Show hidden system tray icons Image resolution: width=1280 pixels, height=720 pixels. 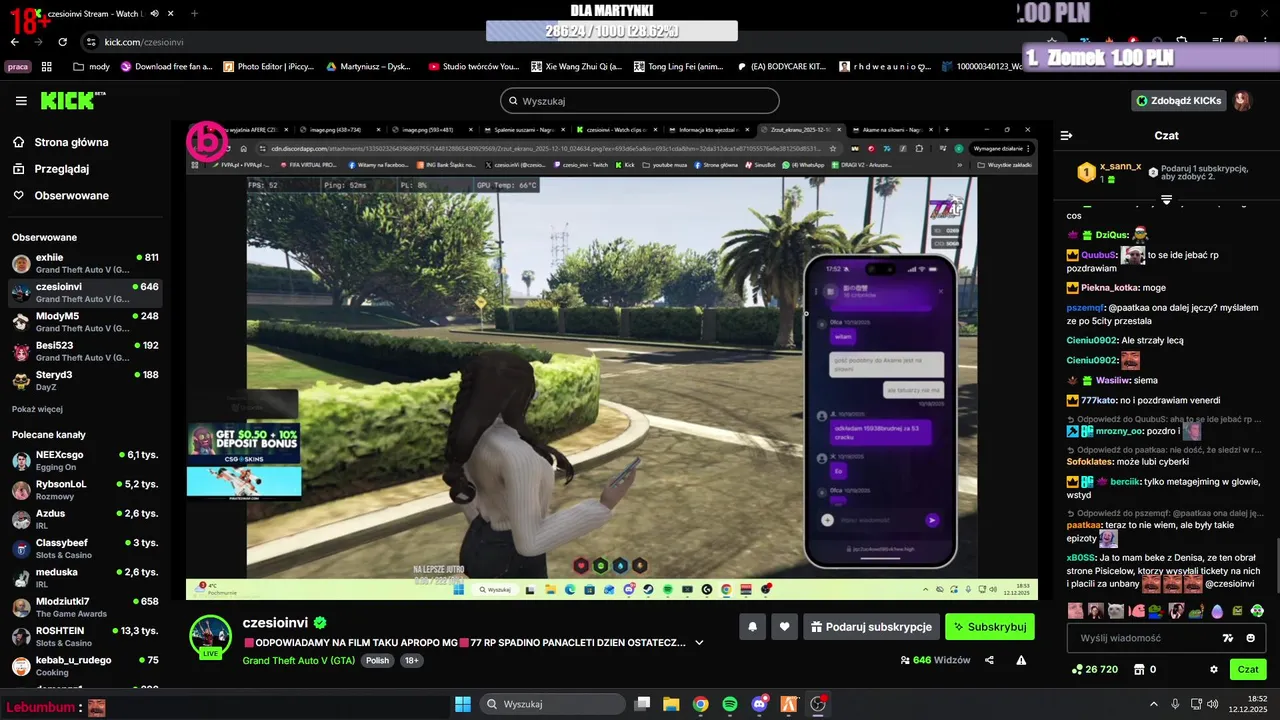pyautogui.click(x=1153, y=704)
